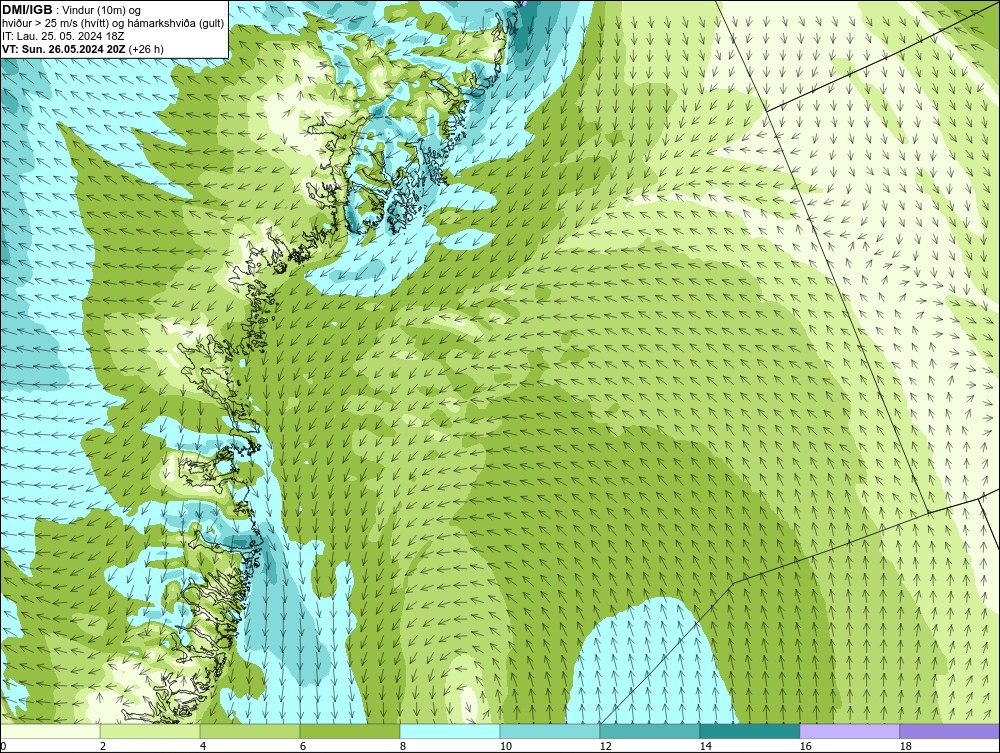The image size is (1000, 753).
Task: Click the legend value label 4
Action: click(x=203, y=746)
